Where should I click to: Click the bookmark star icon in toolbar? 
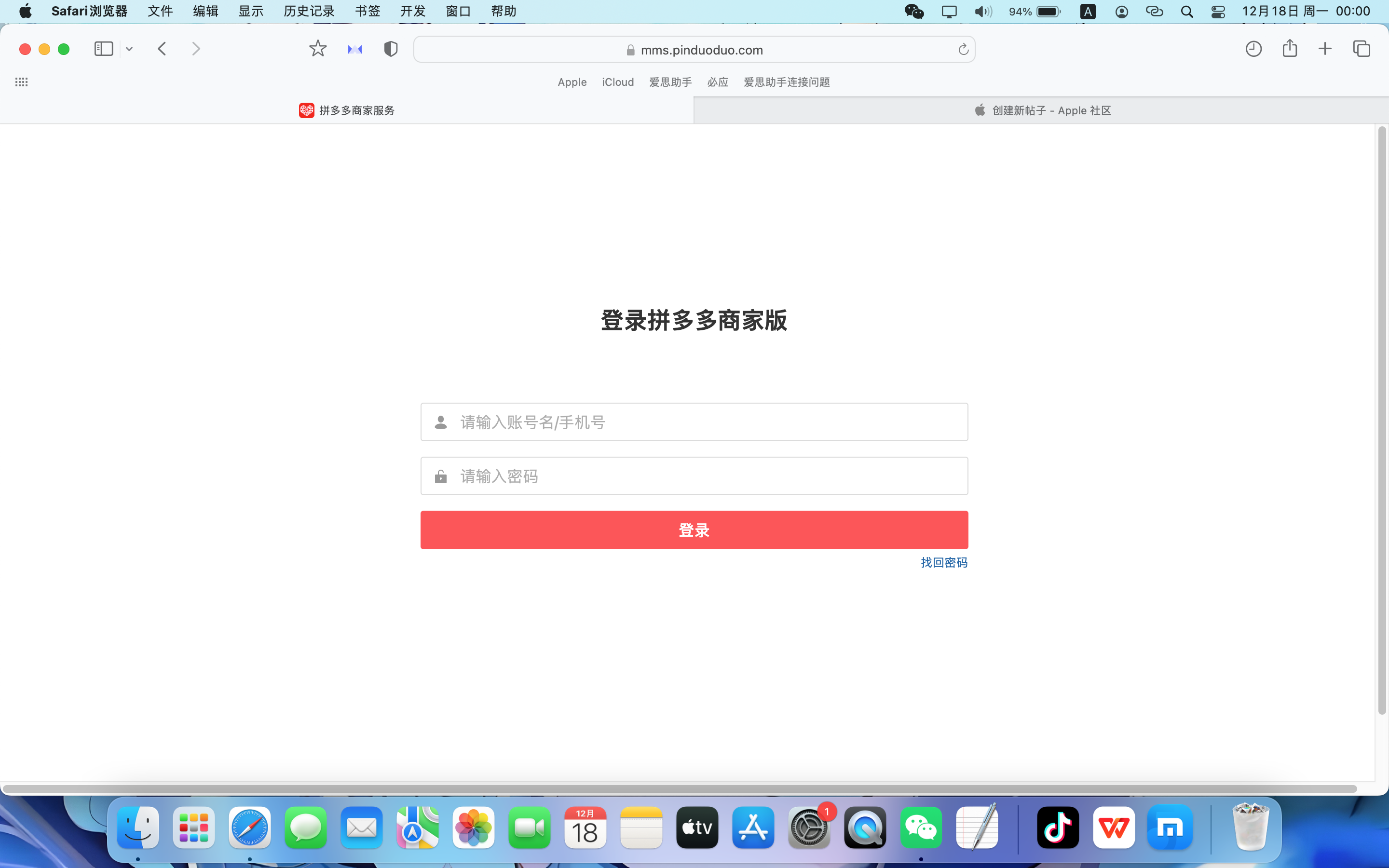click(317, 49)
